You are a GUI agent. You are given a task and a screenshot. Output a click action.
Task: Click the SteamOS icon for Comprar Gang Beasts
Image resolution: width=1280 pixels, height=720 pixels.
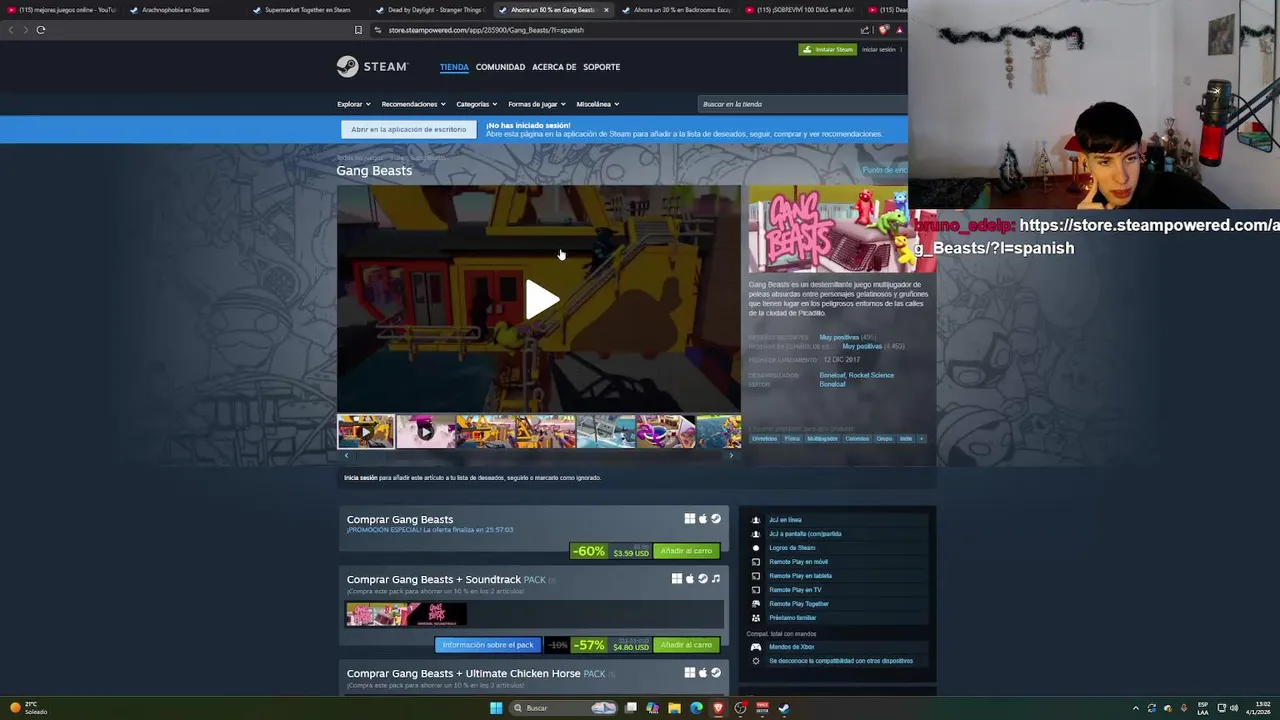click(x=715, y=519)
